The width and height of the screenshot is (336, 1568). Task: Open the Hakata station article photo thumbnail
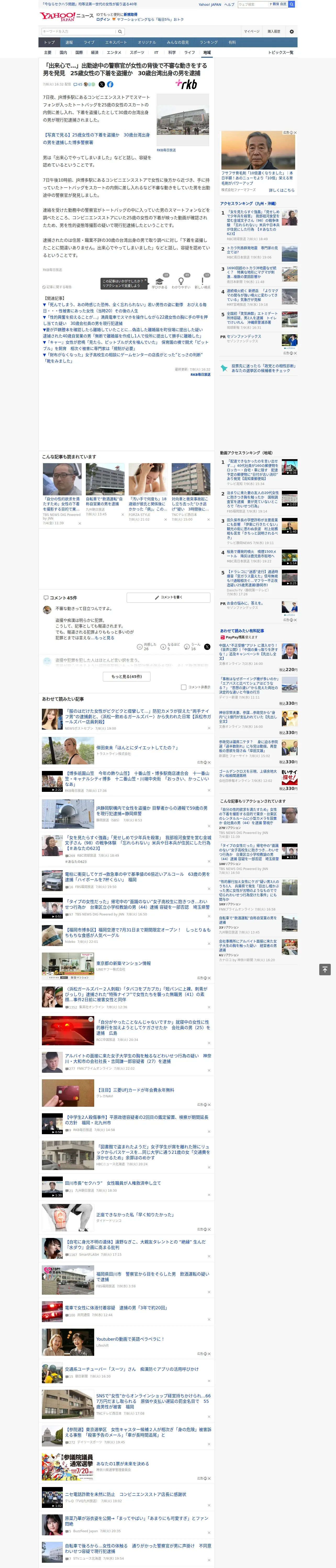pyautogui.click(x=182, y=119)
